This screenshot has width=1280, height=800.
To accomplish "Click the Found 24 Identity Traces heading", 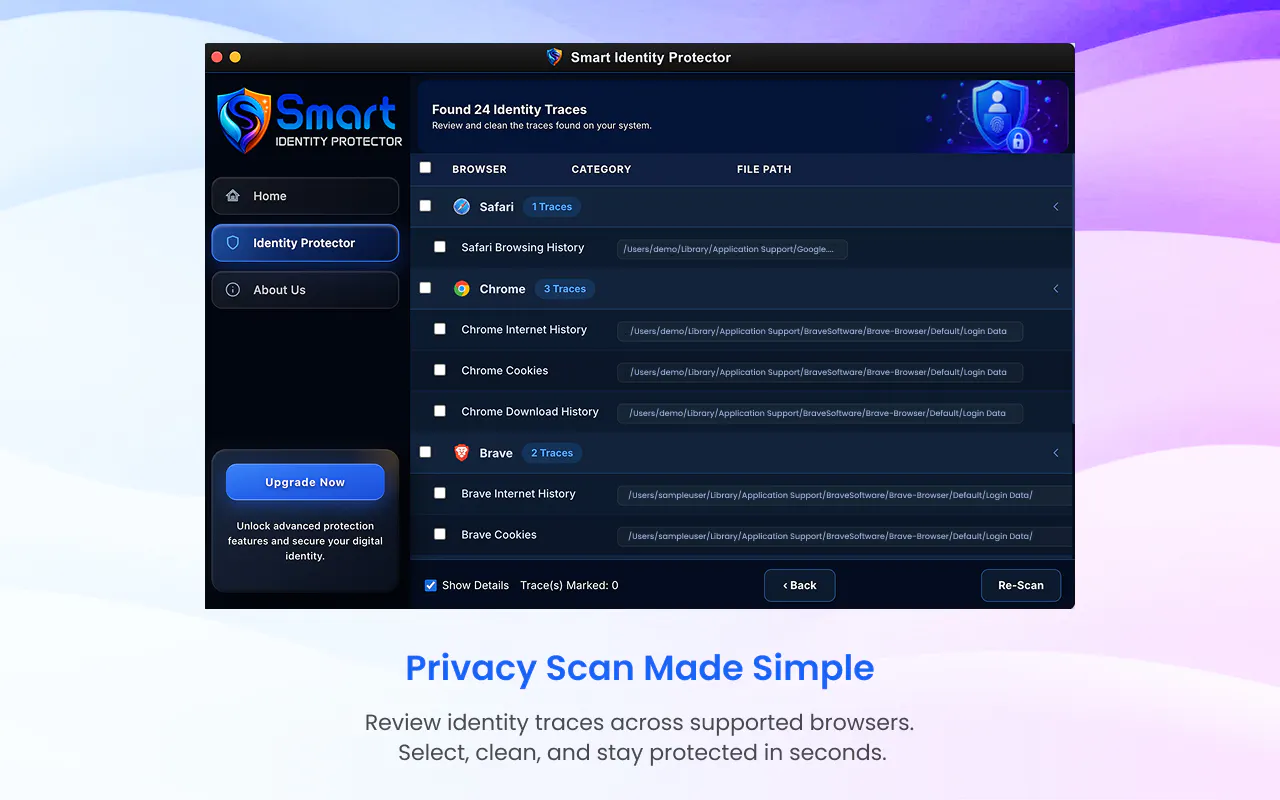I will pos(509,110).
